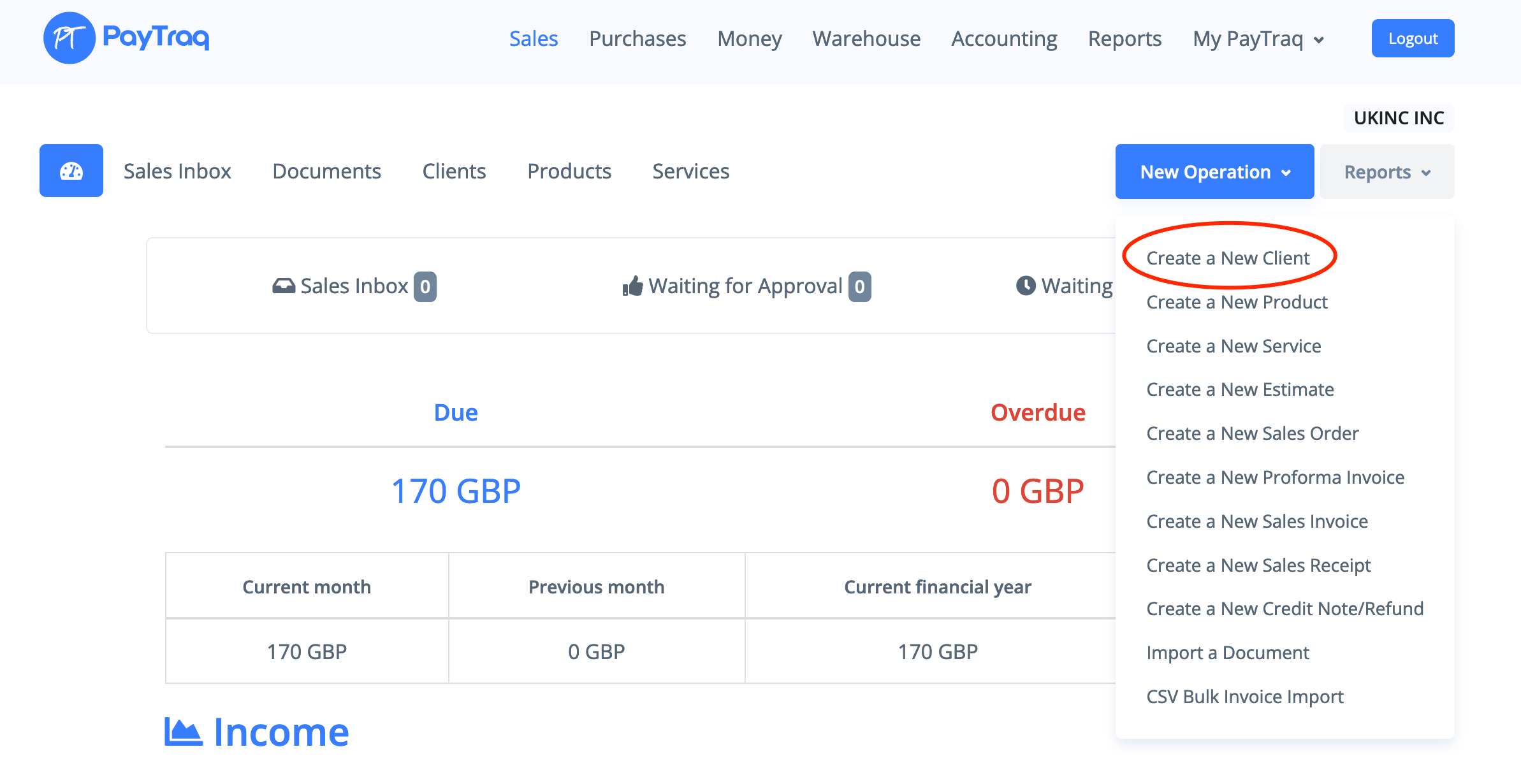
Task: Click the clock Waiting icon
Action: pos(1026,286)
